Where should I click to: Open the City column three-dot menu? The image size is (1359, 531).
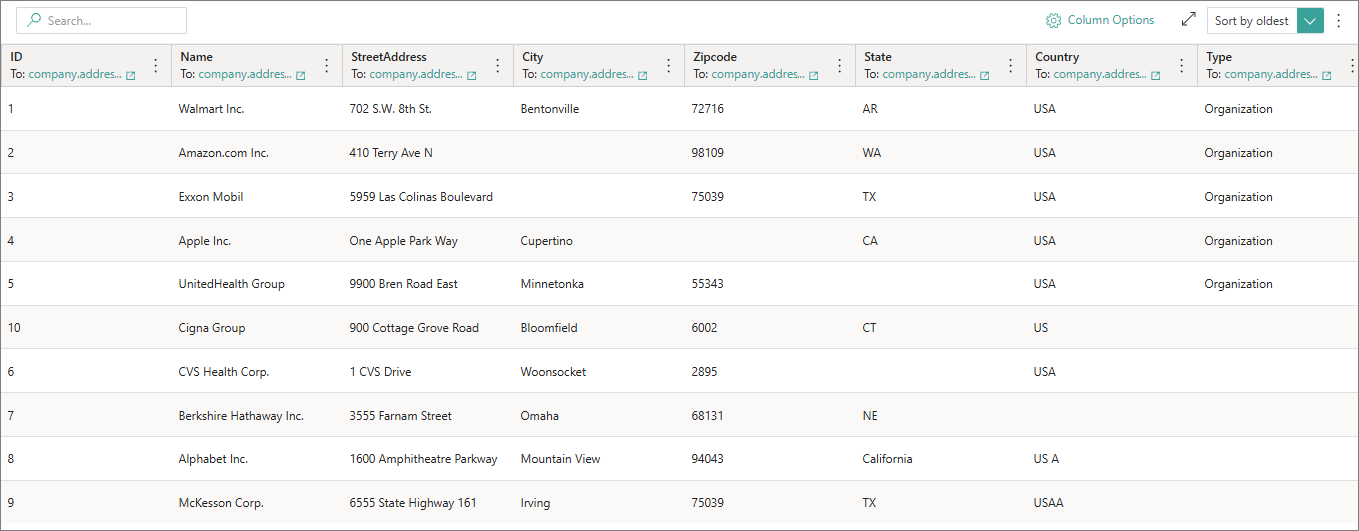click(668, 66)
